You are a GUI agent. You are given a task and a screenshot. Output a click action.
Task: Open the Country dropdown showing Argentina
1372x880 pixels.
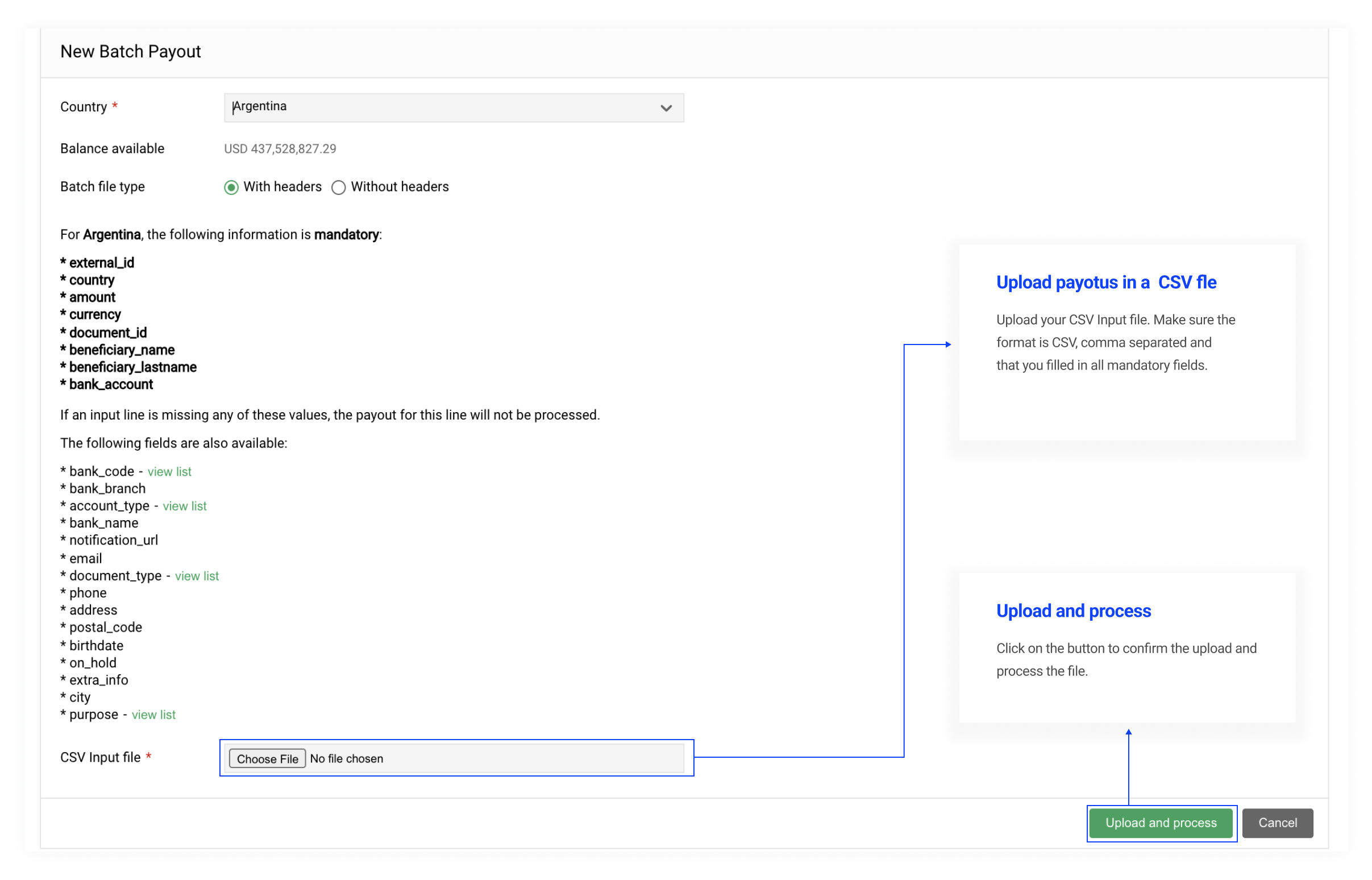point(446,107)
